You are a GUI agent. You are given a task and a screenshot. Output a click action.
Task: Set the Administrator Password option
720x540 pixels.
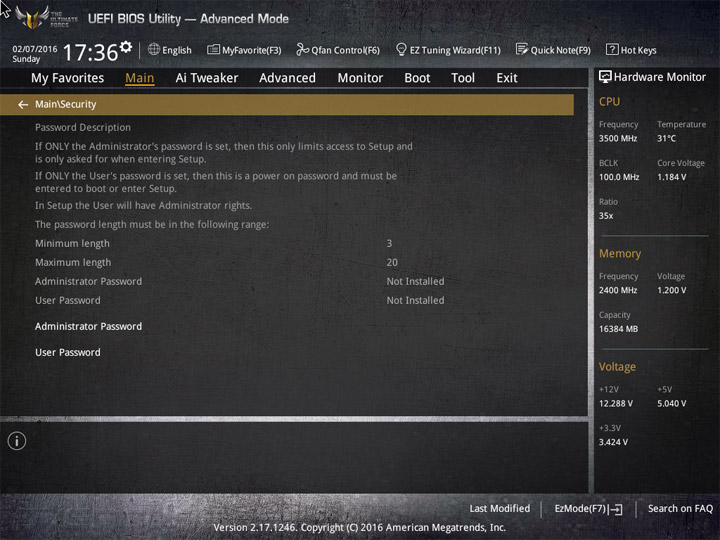click(89, 326)
